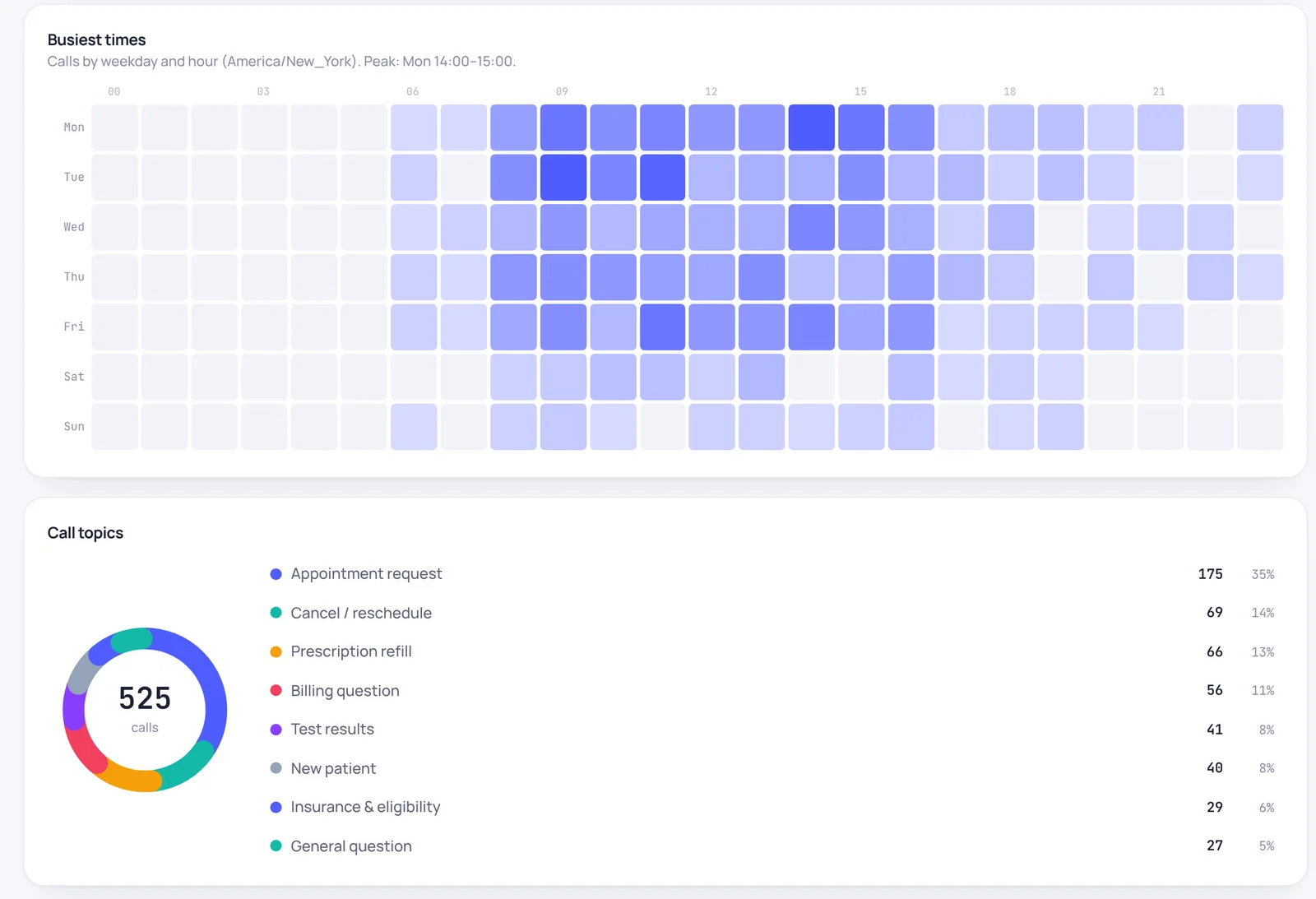This screenshot has width=1316, height=899.
Task: Click the gray dot beside New patient
Action: pos(276,768)
